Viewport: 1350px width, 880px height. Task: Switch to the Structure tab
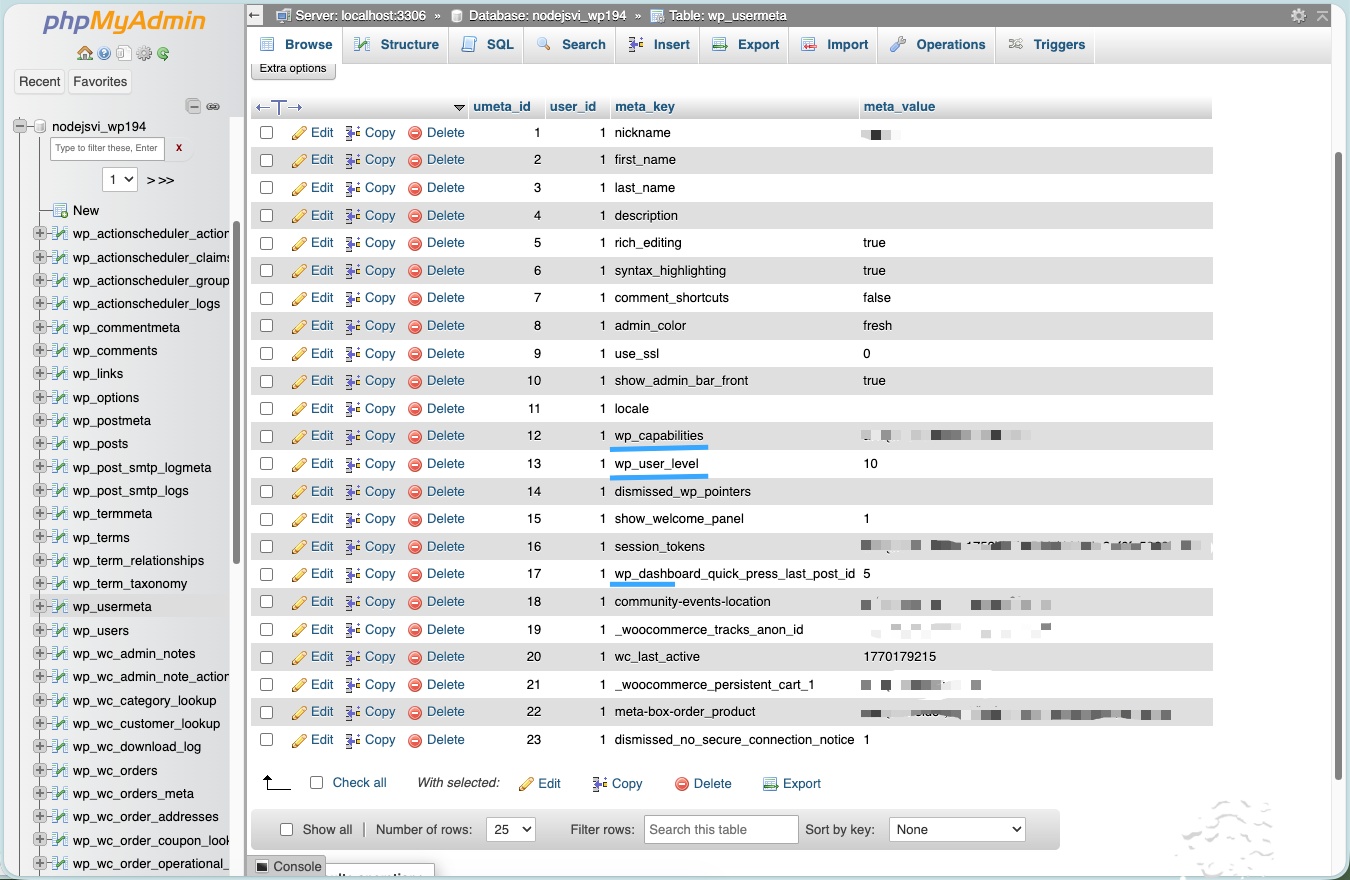coord(397,45)
